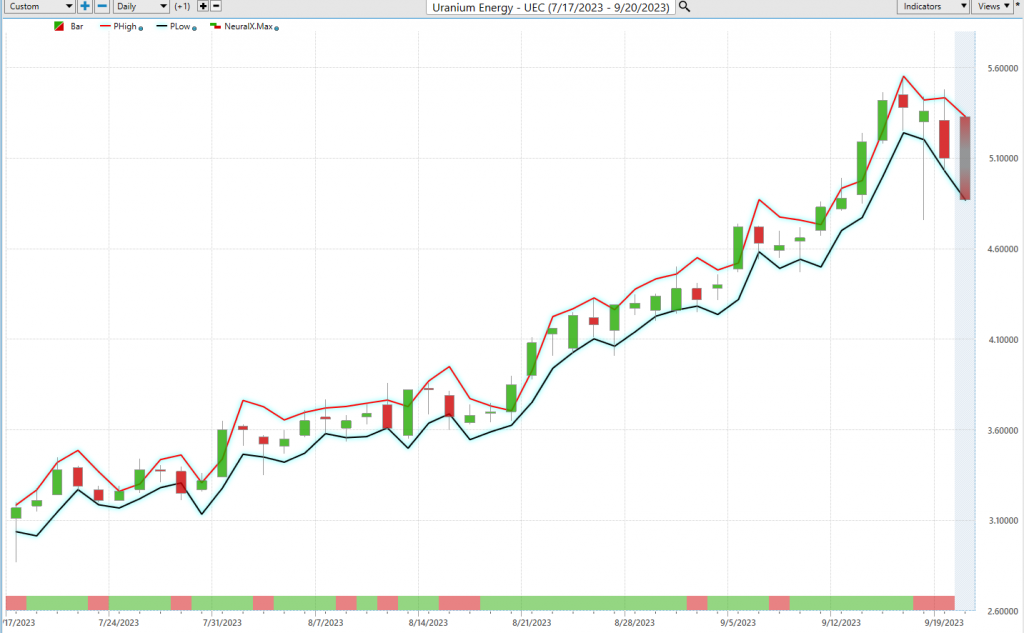Click the 3.10000 price axis label

pos(1004,521)
